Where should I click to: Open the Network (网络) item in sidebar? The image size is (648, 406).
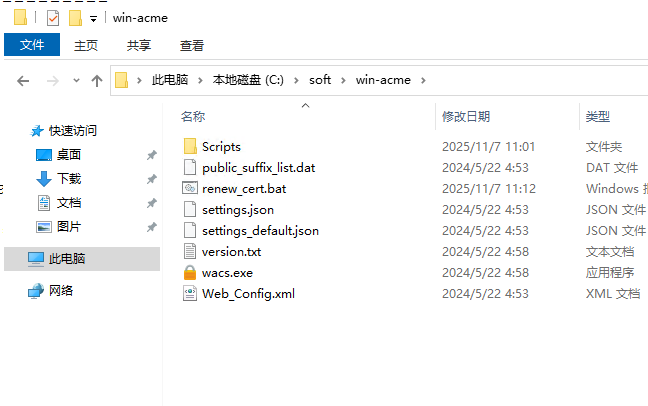pyautogui.click(x=61, y=291)
